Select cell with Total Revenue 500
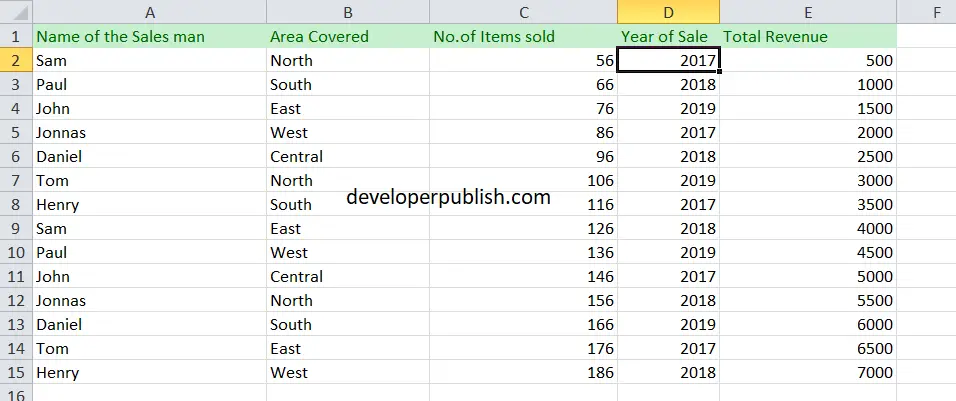Viewport: 956px width, 401px height. pos(808,60)
